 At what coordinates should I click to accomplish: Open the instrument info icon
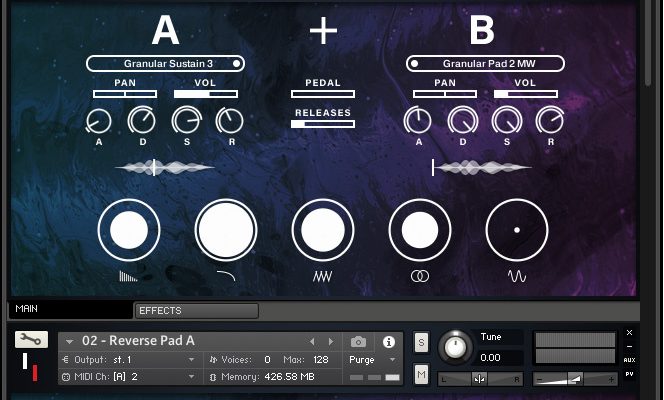click(x=389, y=342)
